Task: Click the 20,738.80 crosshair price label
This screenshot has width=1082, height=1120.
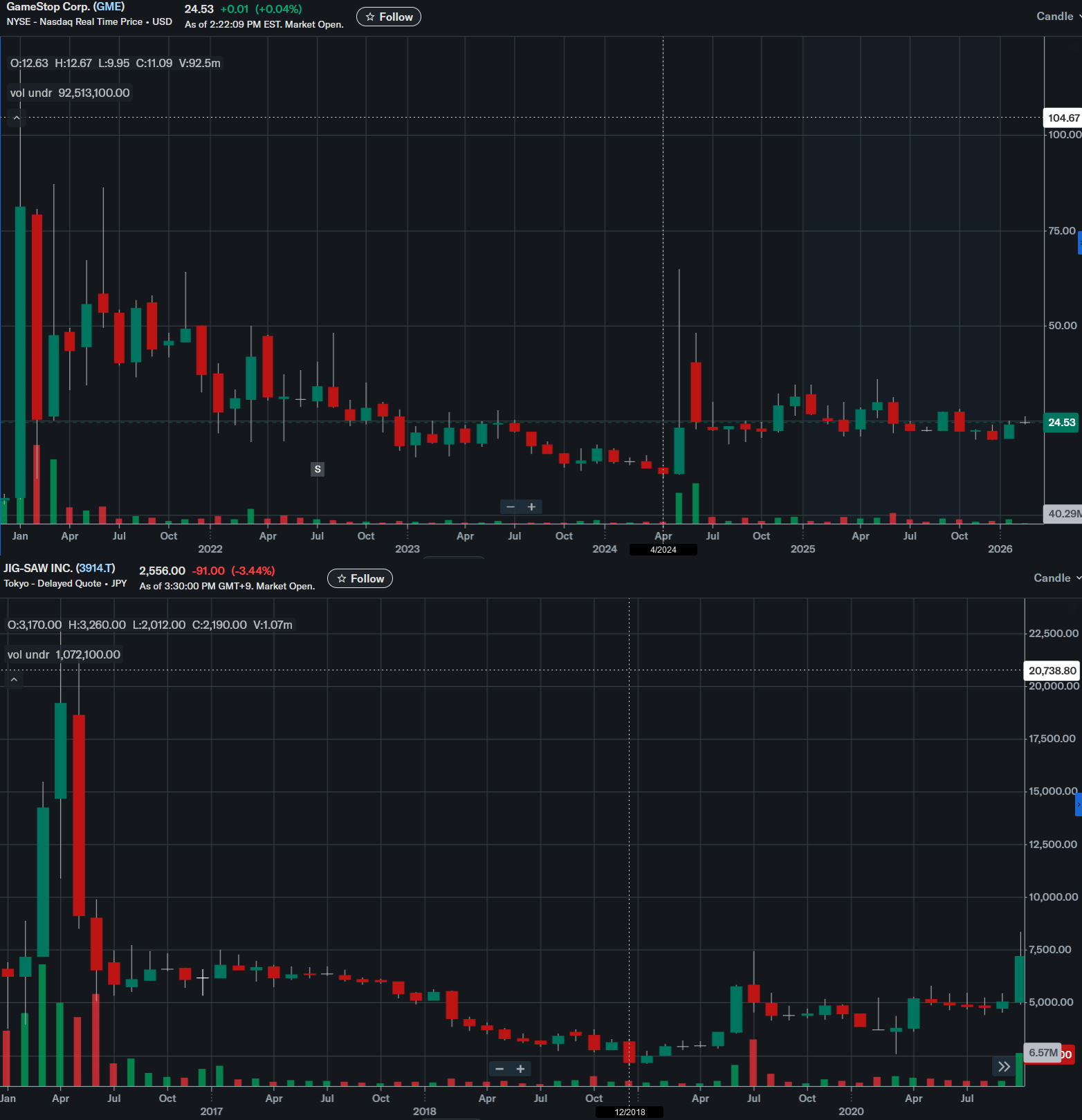Action: pyautogui.click(x=1052, y=670)
